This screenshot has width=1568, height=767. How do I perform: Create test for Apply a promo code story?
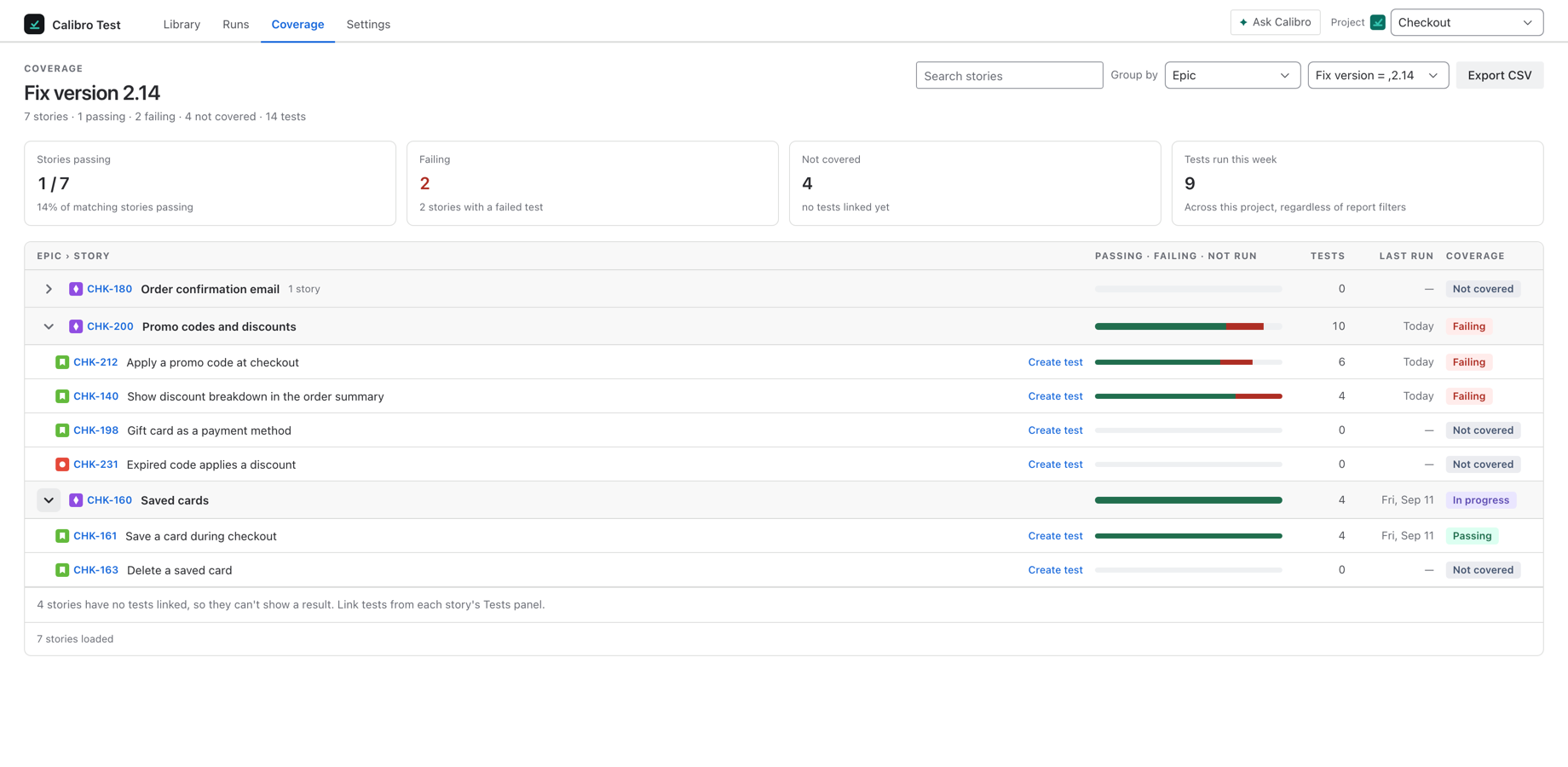pyautogui.click(x=1055, y=362)
